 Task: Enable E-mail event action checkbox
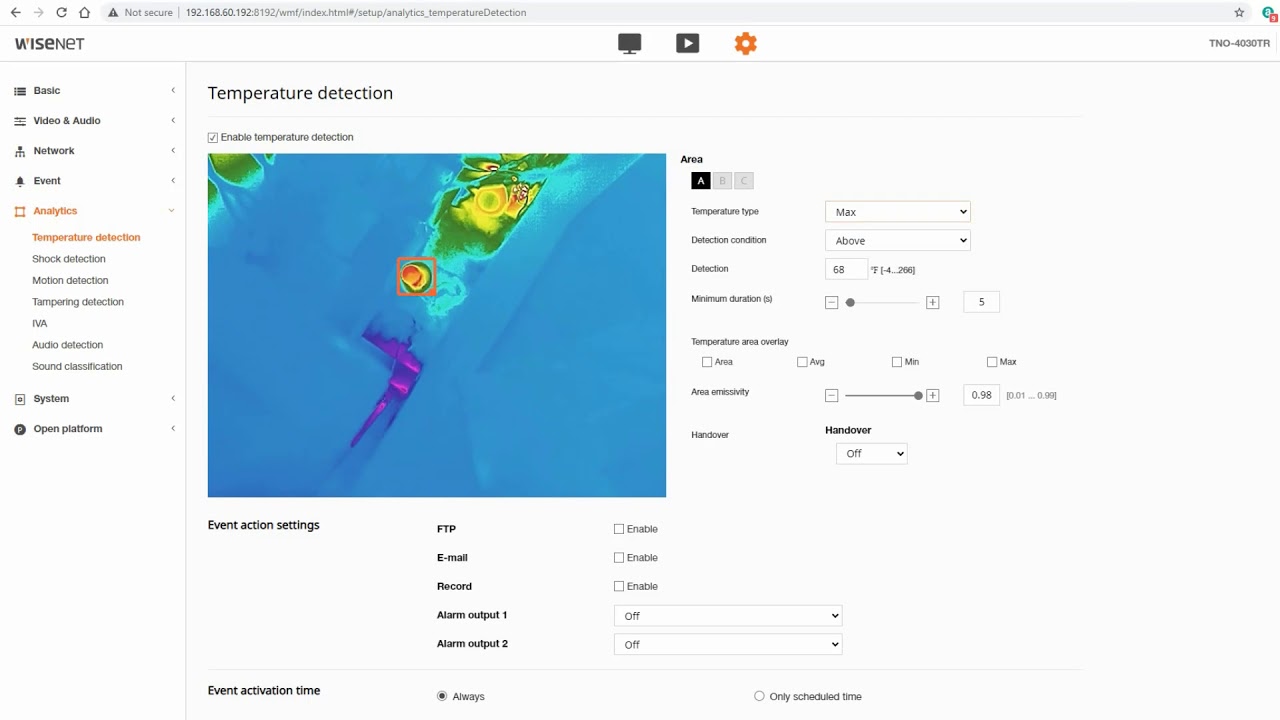(x=619, y=558)
